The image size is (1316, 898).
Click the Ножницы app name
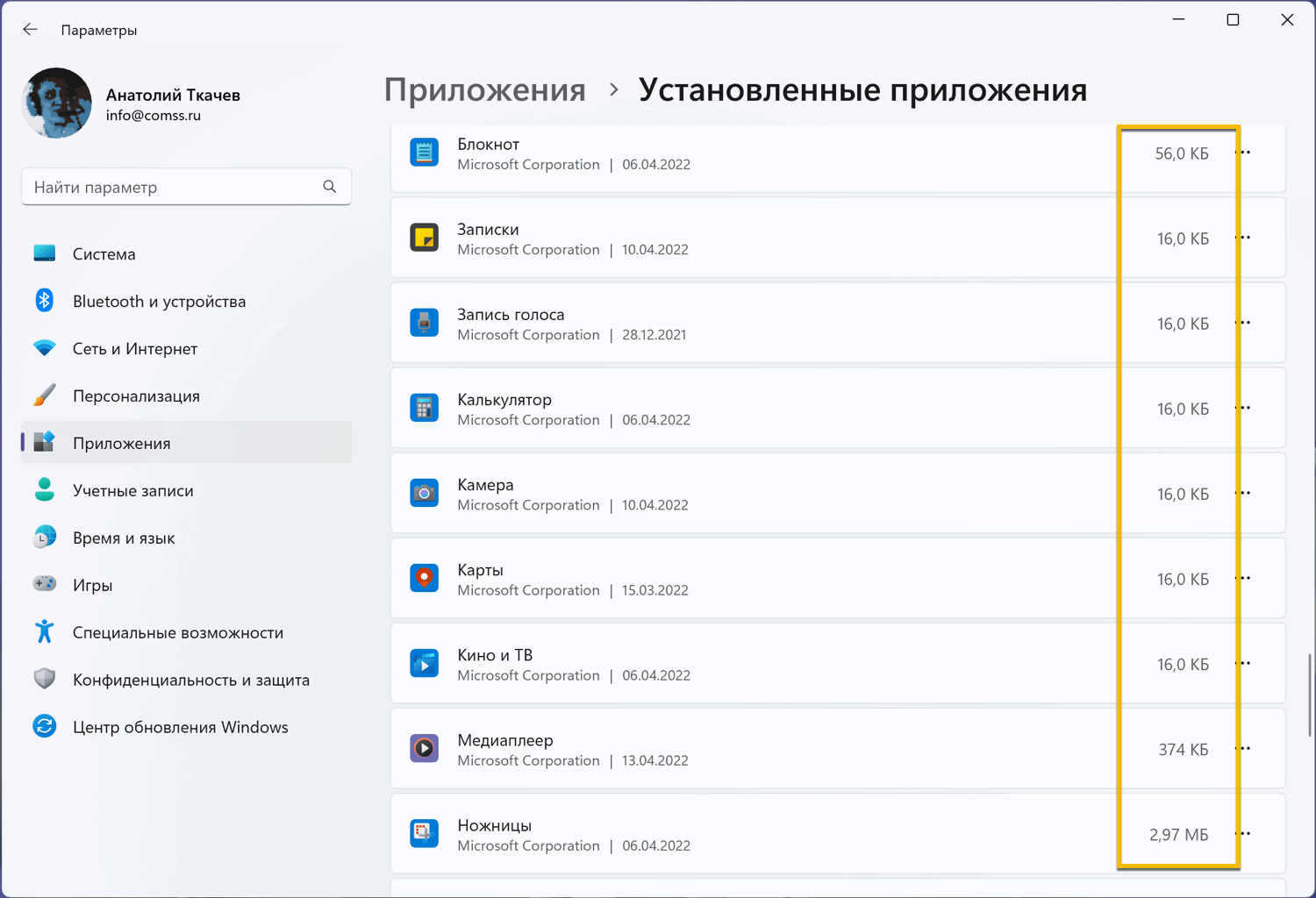[494, 824]
